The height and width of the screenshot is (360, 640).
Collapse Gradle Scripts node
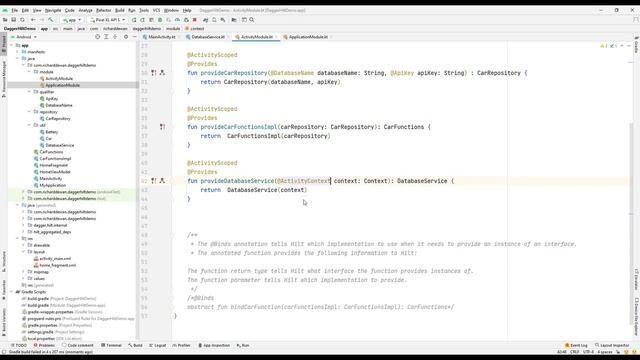11,292
